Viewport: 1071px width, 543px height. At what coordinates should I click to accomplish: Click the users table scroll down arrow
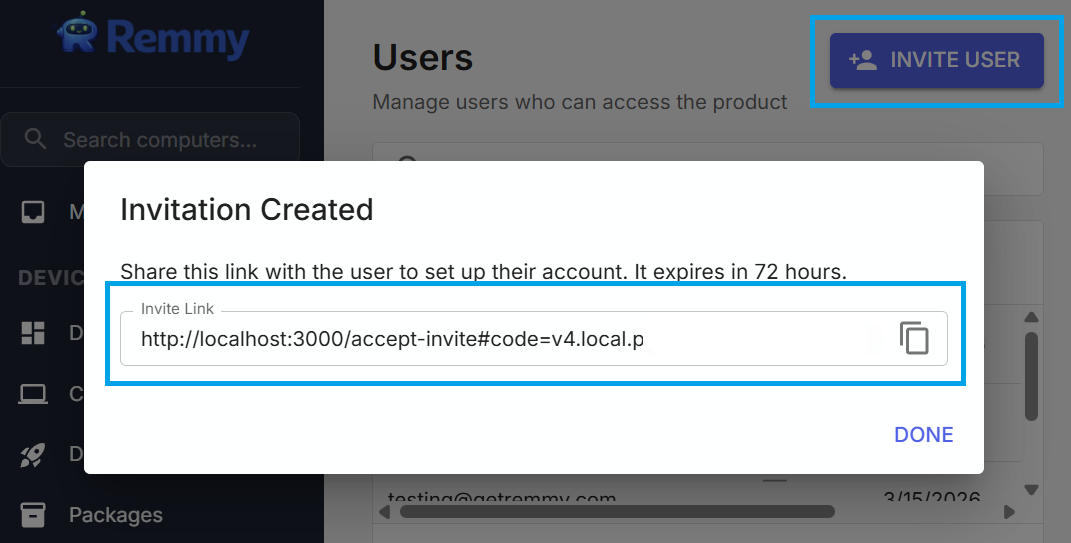tap(1032, 490)
